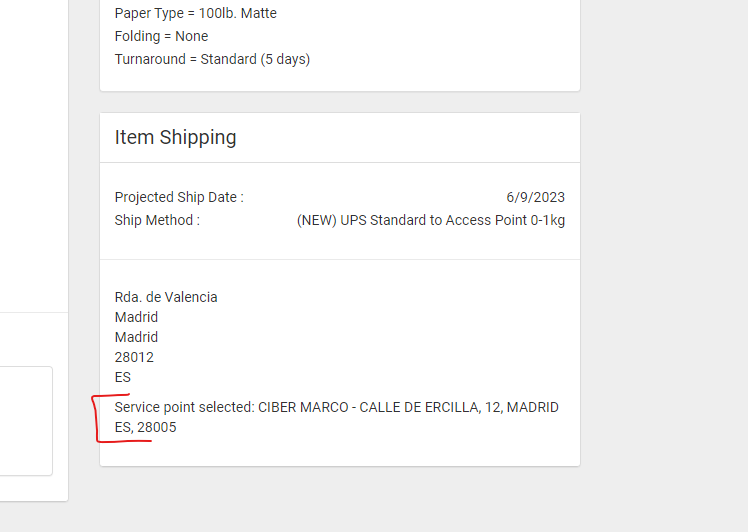
Task: Click Service point selected CIBER MARCO text
Action: click(x=231, y=407)
